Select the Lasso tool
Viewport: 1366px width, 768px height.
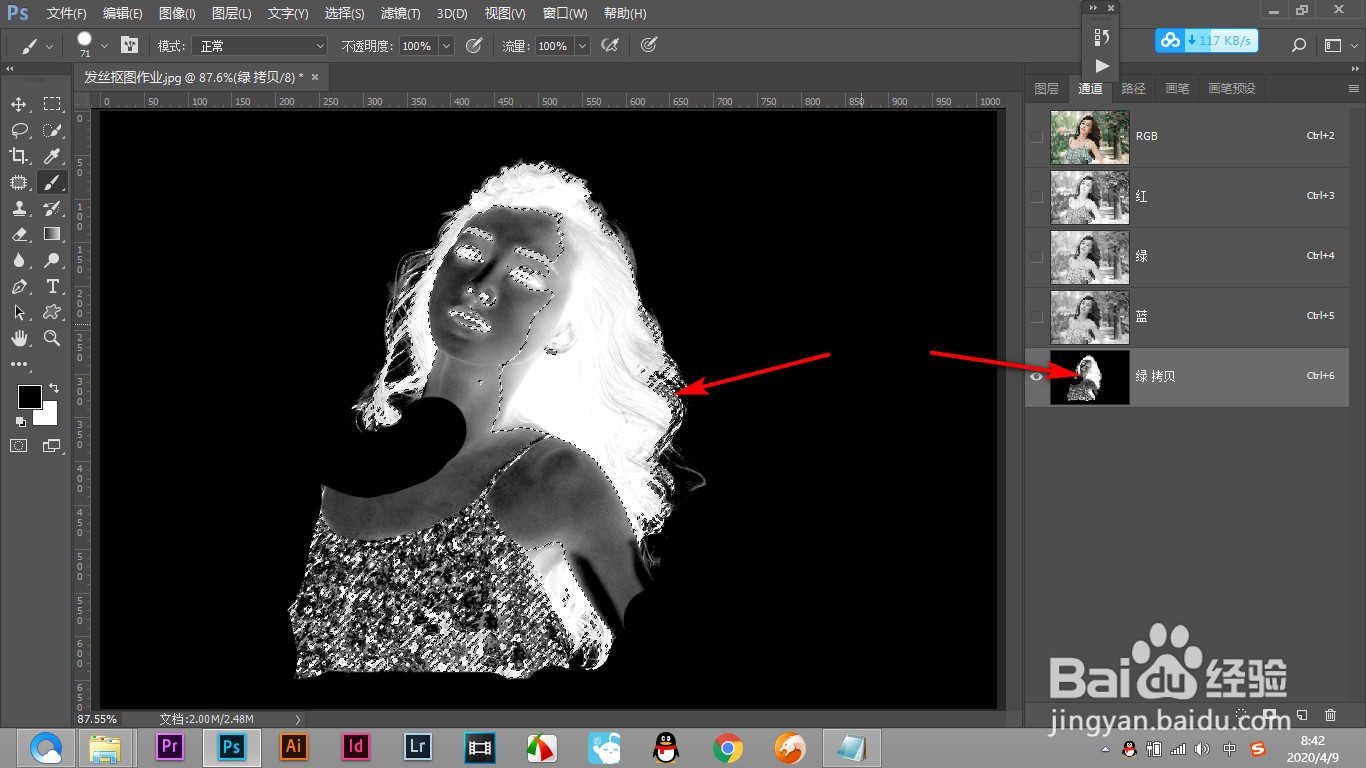click(19, 130)
